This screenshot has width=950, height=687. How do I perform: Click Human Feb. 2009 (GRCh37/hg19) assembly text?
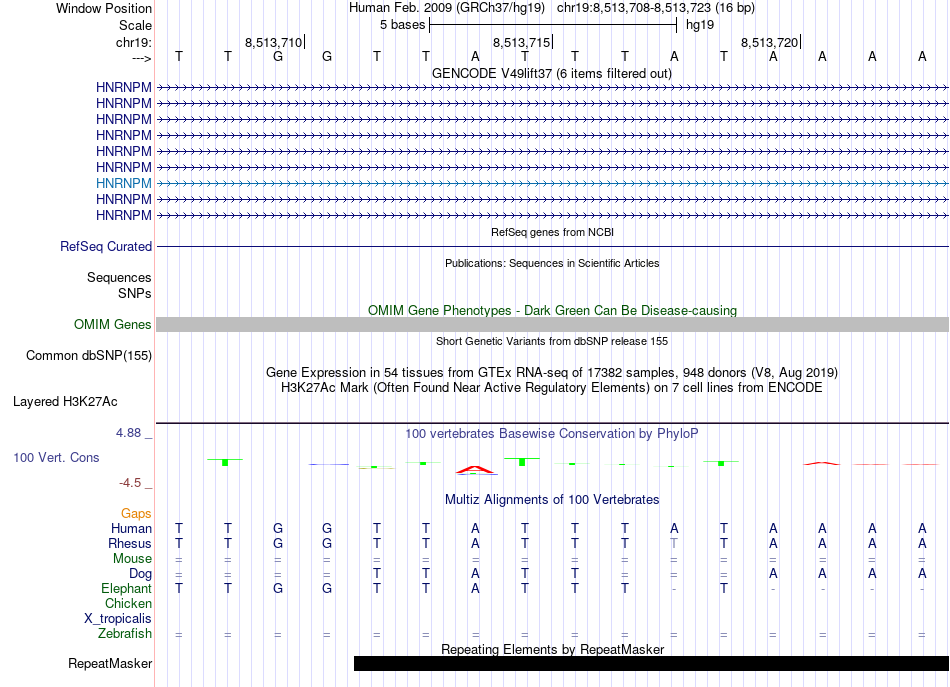447,8
